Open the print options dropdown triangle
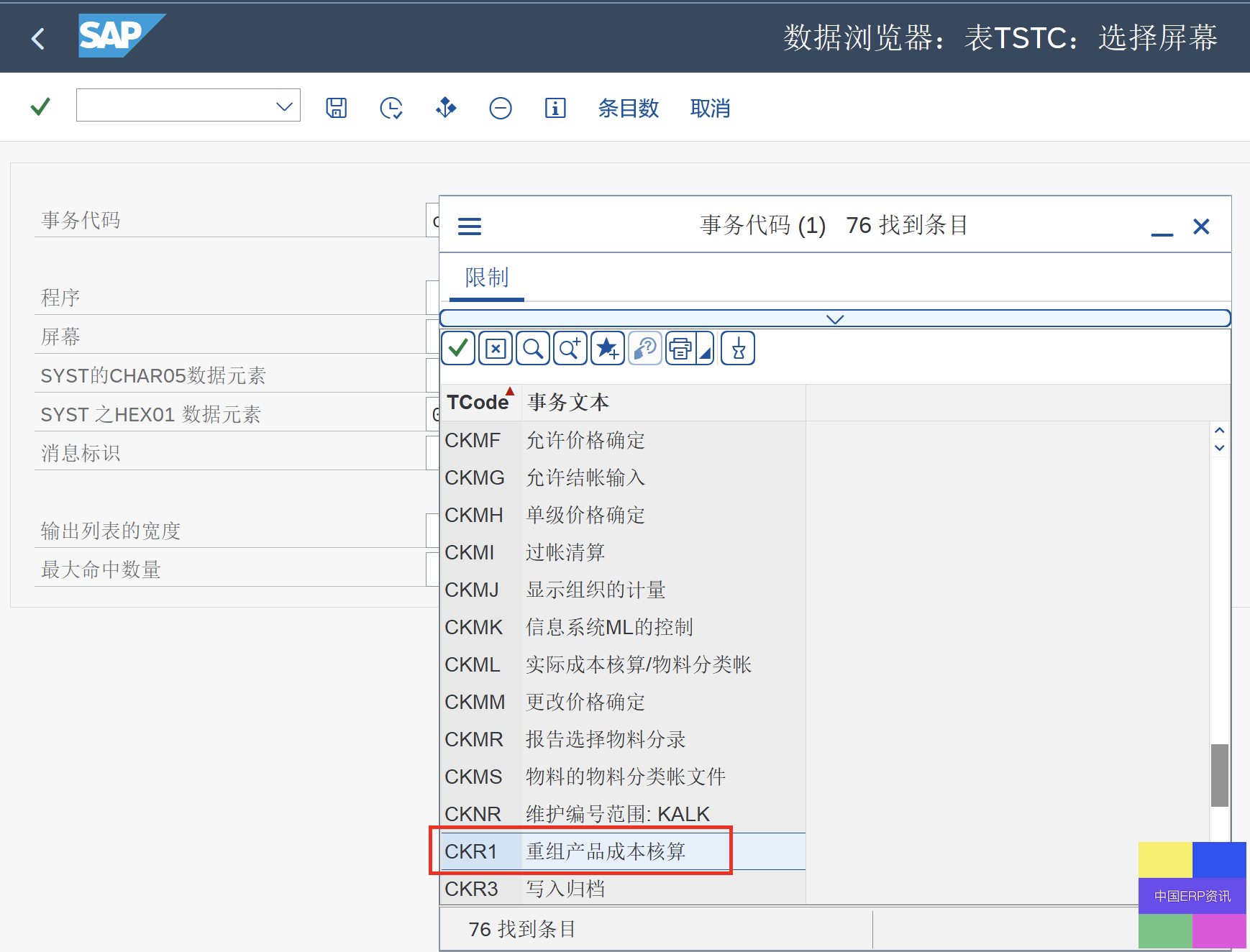This screenshot has width=1250, height=952. (705, 349)
